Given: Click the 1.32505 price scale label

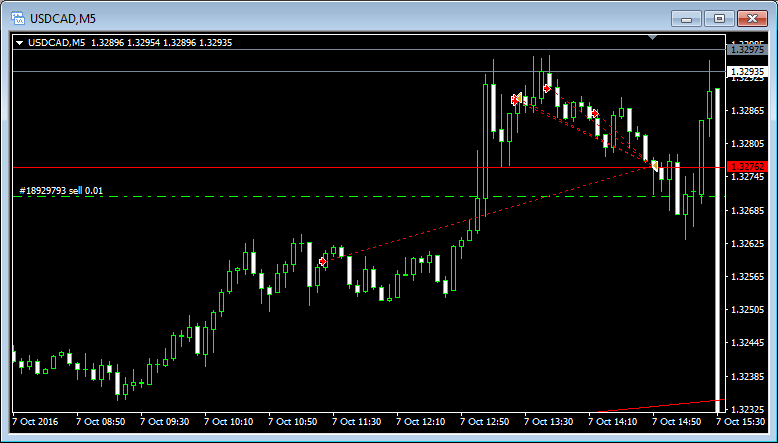Looking at the screenshot, I should click(748, 310).
